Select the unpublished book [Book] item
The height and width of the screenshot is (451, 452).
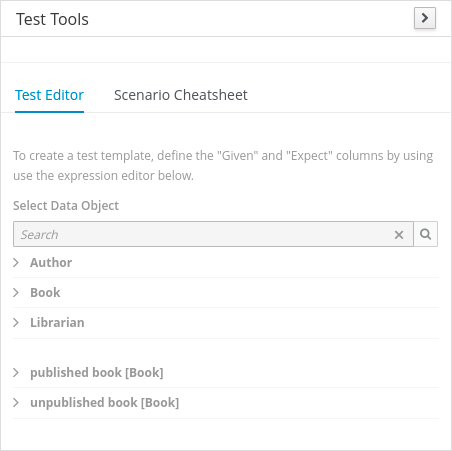pos(105,403)
